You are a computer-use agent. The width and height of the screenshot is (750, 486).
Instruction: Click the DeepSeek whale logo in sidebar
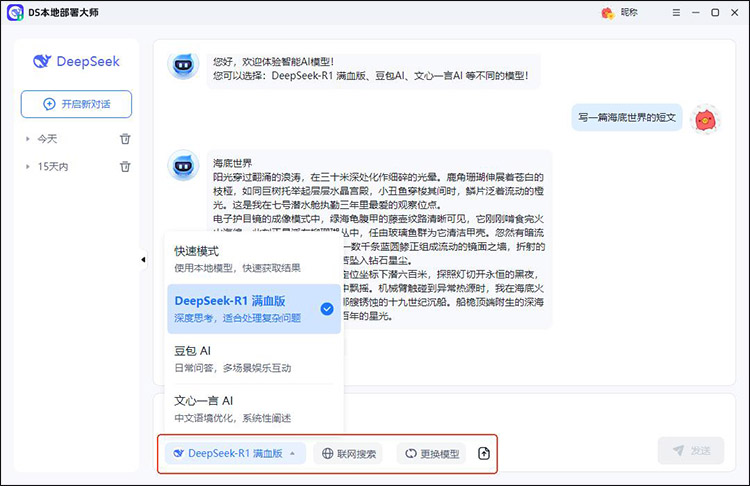coord(42,61)
